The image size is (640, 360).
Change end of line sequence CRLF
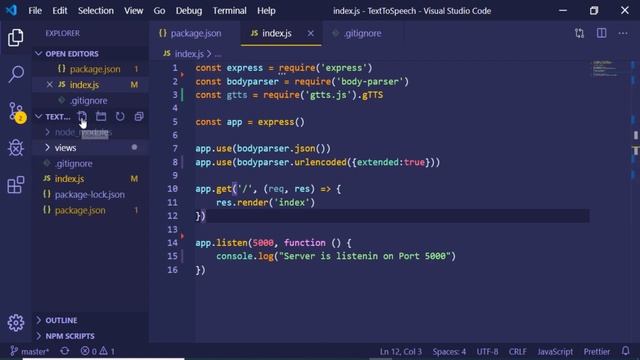518,351
